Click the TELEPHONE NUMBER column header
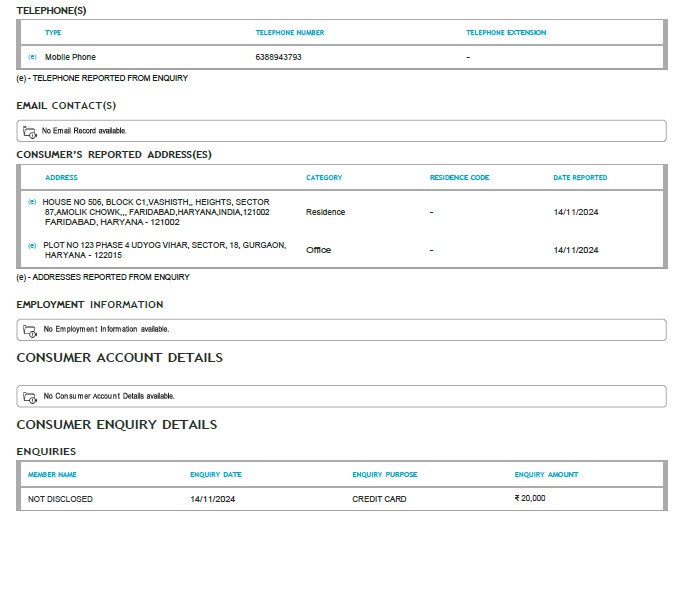The height and width of the screenshot is (593, 693). 290,33
